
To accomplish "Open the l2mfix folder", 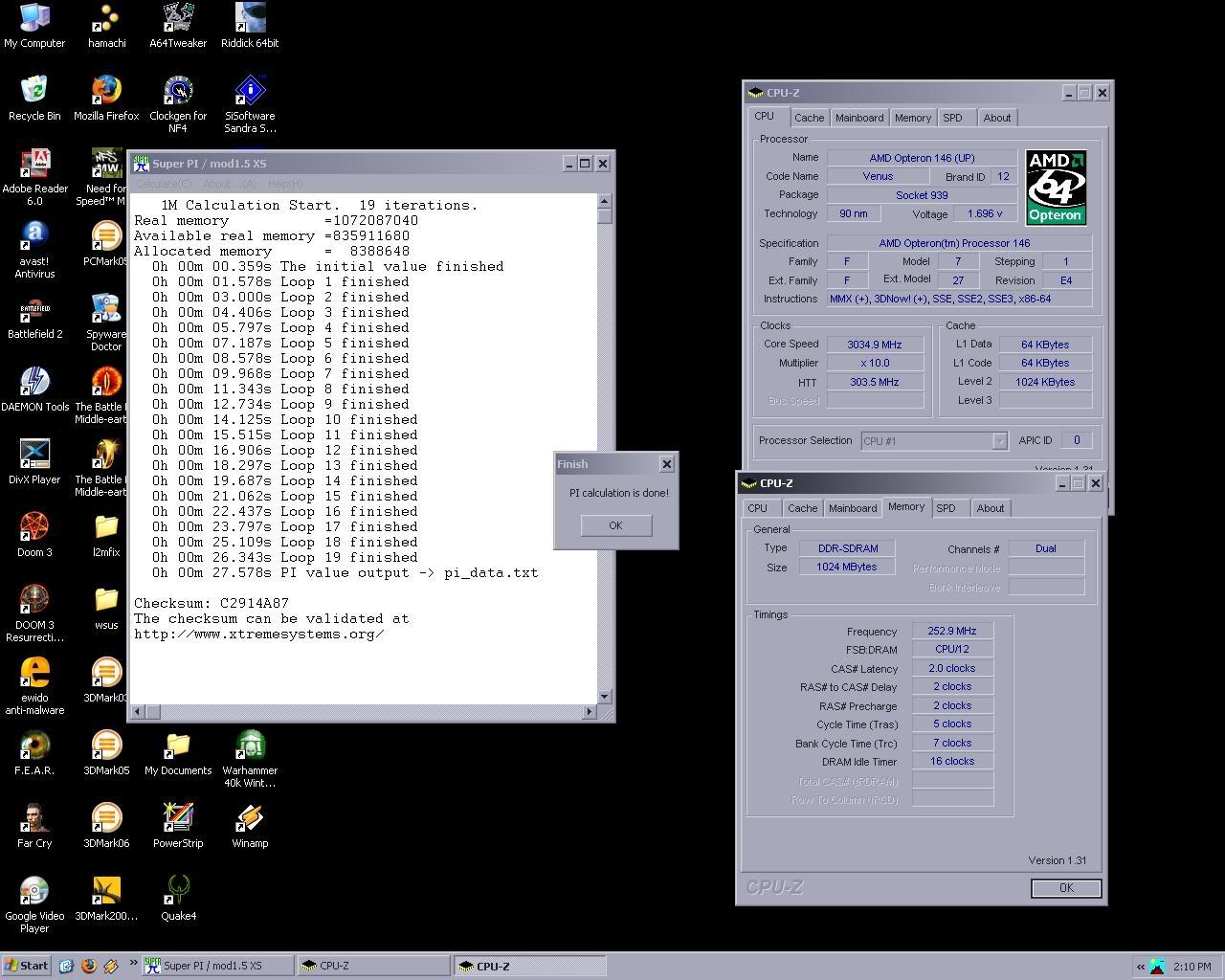I will 106,535.
